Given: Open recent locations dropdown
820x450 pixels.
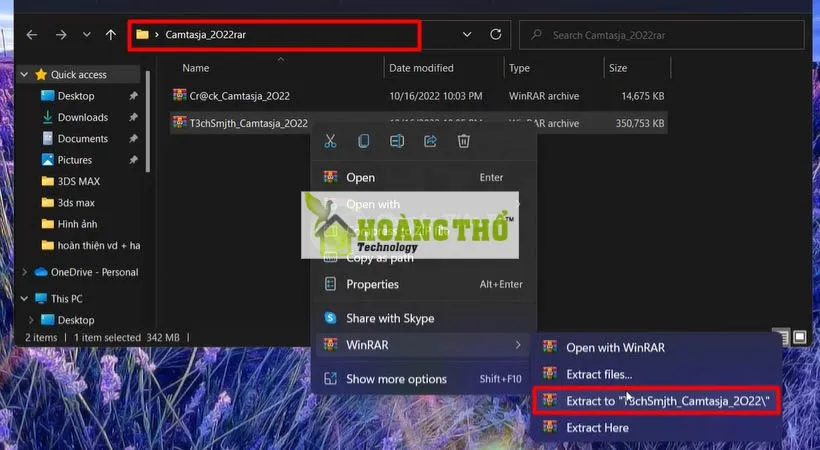Looking at the screenshot, I should pyautogui.click(x=86, y=35).
